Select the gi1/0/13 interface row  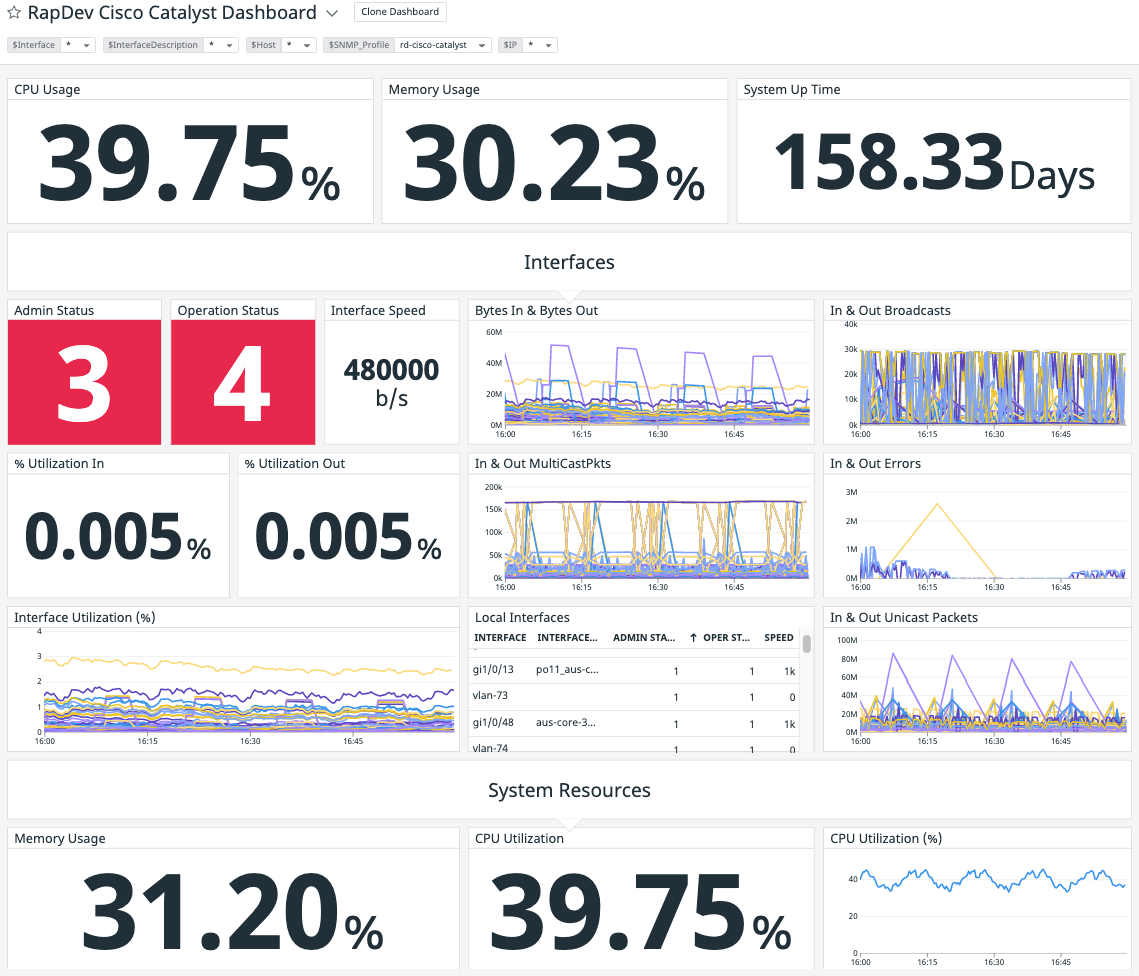click(x=634, y=670)
